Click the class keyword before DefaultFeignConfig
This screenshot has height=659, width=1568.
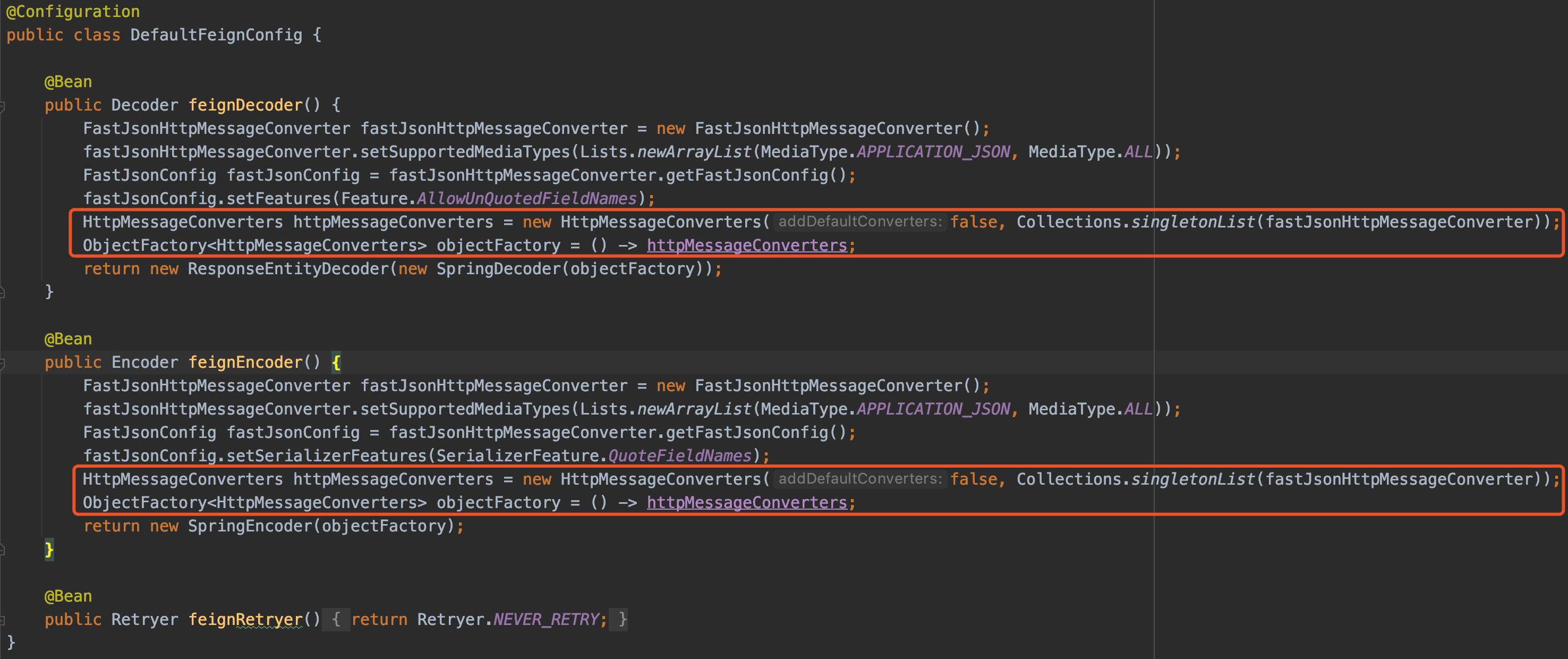pyautogui.click(x=97, y=35)
